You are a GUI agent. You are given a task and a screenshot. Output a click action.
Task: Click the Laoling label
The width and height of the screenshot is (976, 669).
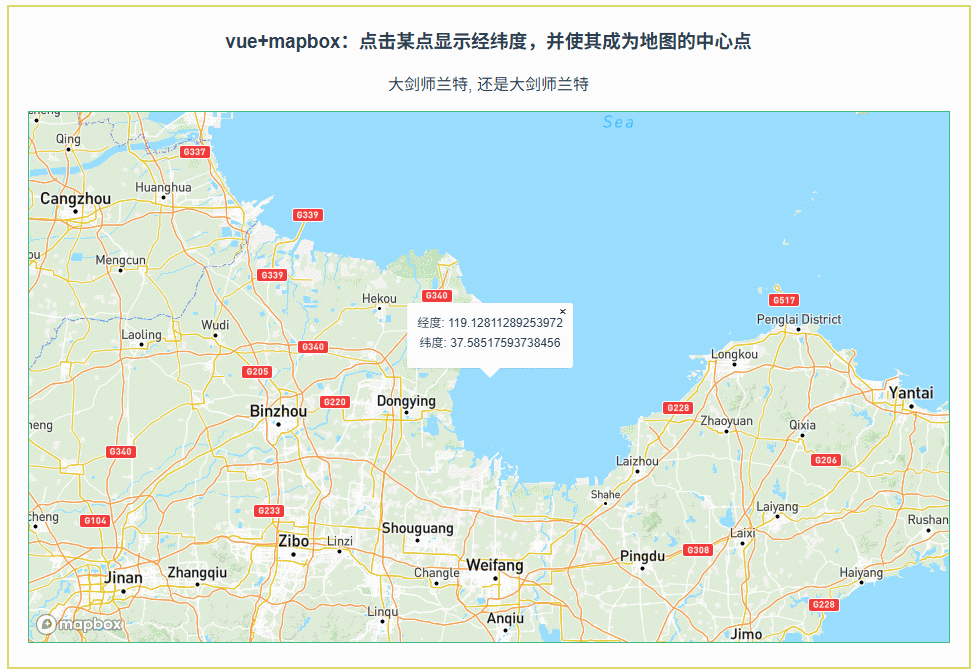tap(141, 335)
